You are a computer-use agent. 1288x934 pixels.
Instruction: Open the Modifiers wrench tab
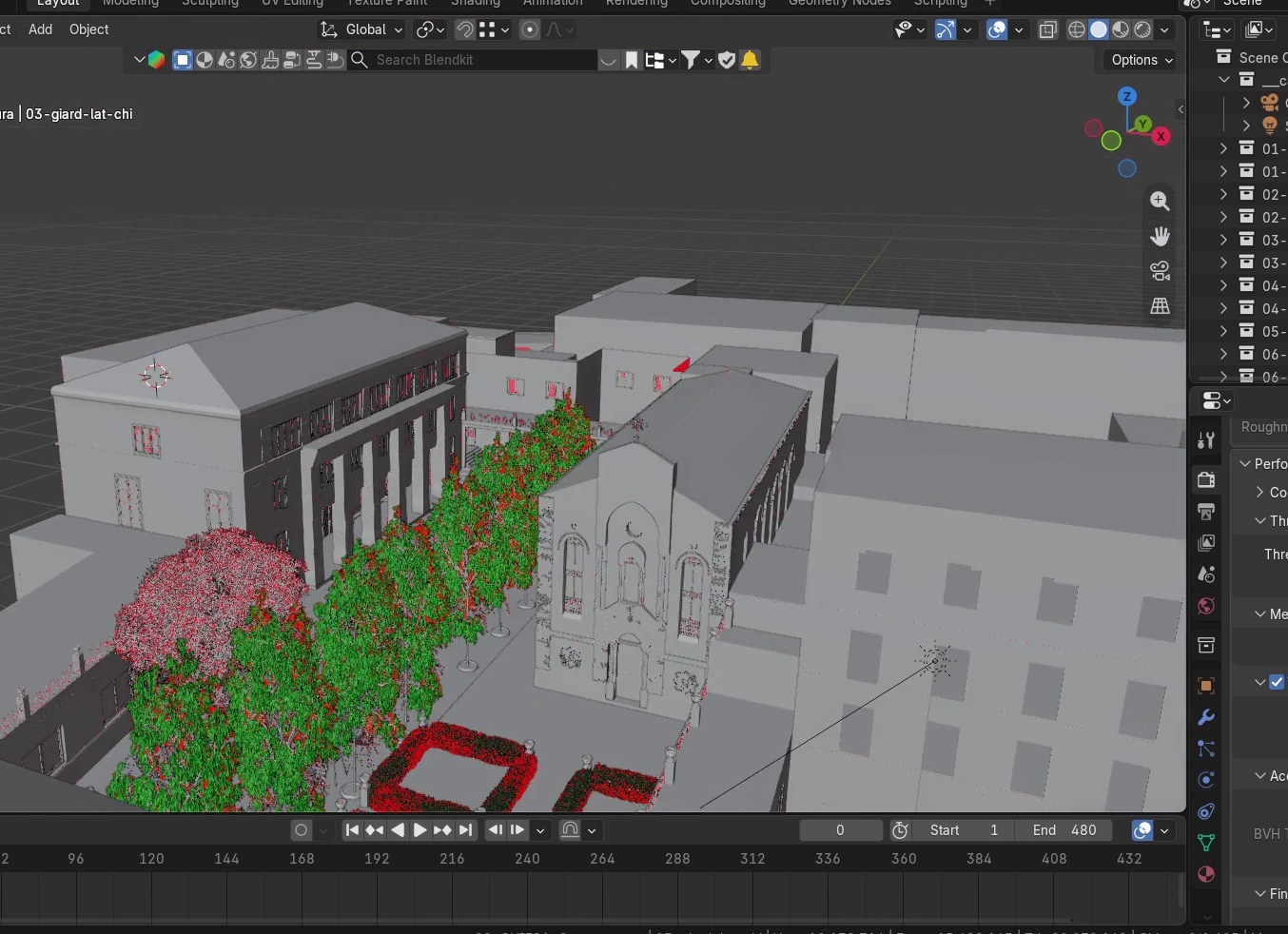point(1206,717)
